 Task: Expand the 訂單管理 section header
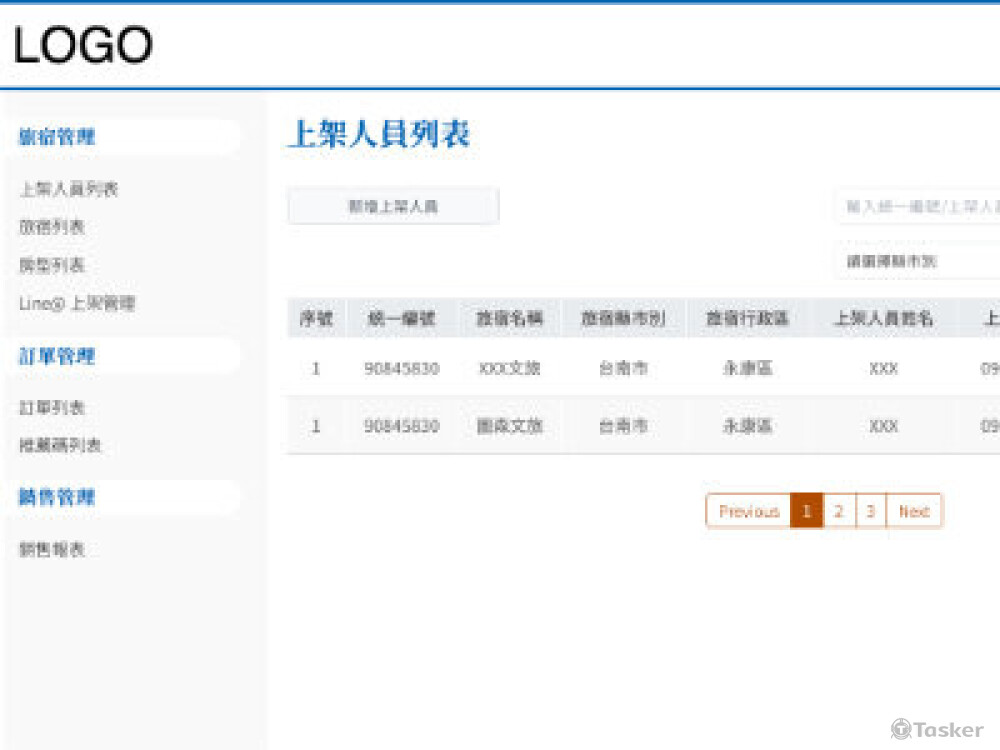click(57, 356)
